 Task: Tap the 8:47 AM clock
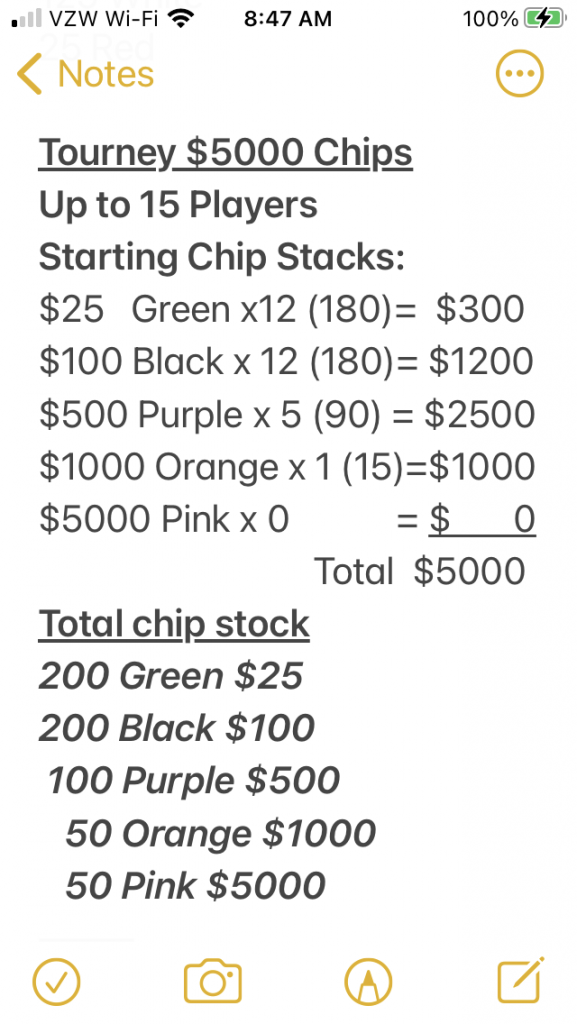(x=288, y=19)
